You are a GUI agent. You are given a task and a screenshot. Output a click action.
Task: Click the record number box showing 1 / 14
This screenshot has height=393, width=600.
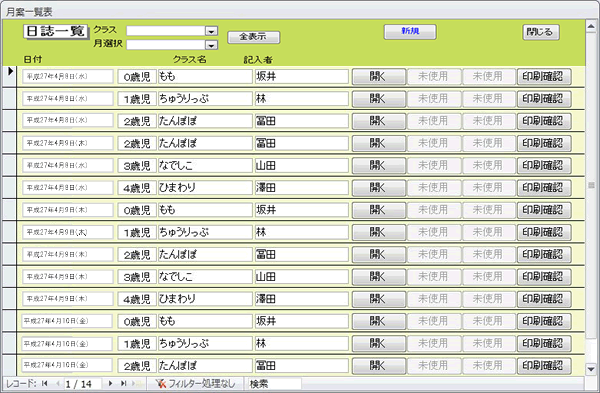click(82, 384)
